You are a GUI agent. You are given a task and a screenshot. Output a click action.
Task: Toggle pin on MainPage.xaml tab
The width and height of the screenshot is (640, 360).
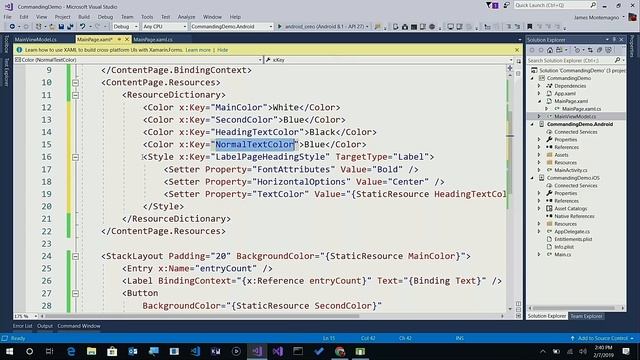pyautogui.click(x=119, y=39)
